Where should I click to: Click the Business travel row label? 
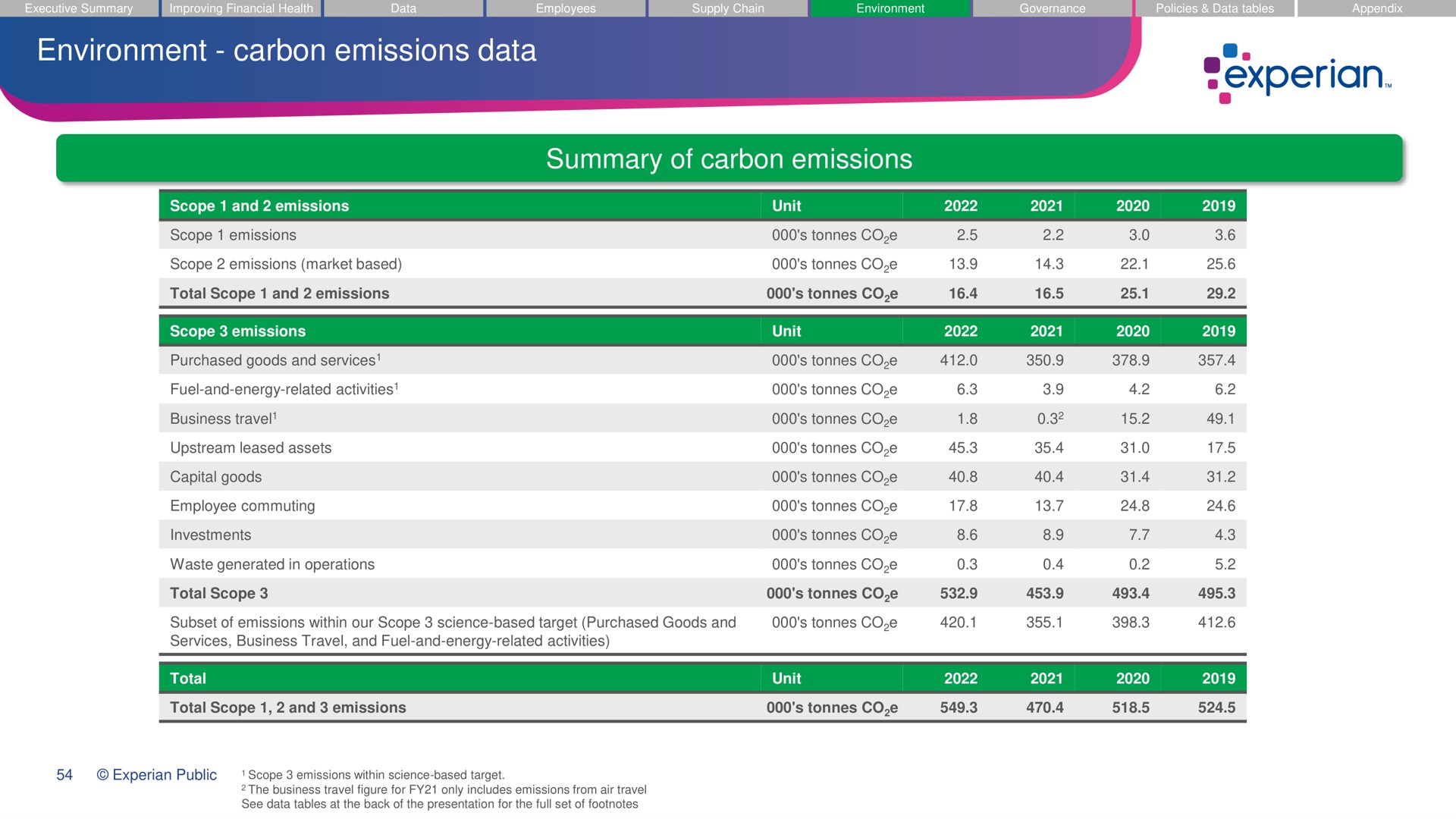coord(223,419)
